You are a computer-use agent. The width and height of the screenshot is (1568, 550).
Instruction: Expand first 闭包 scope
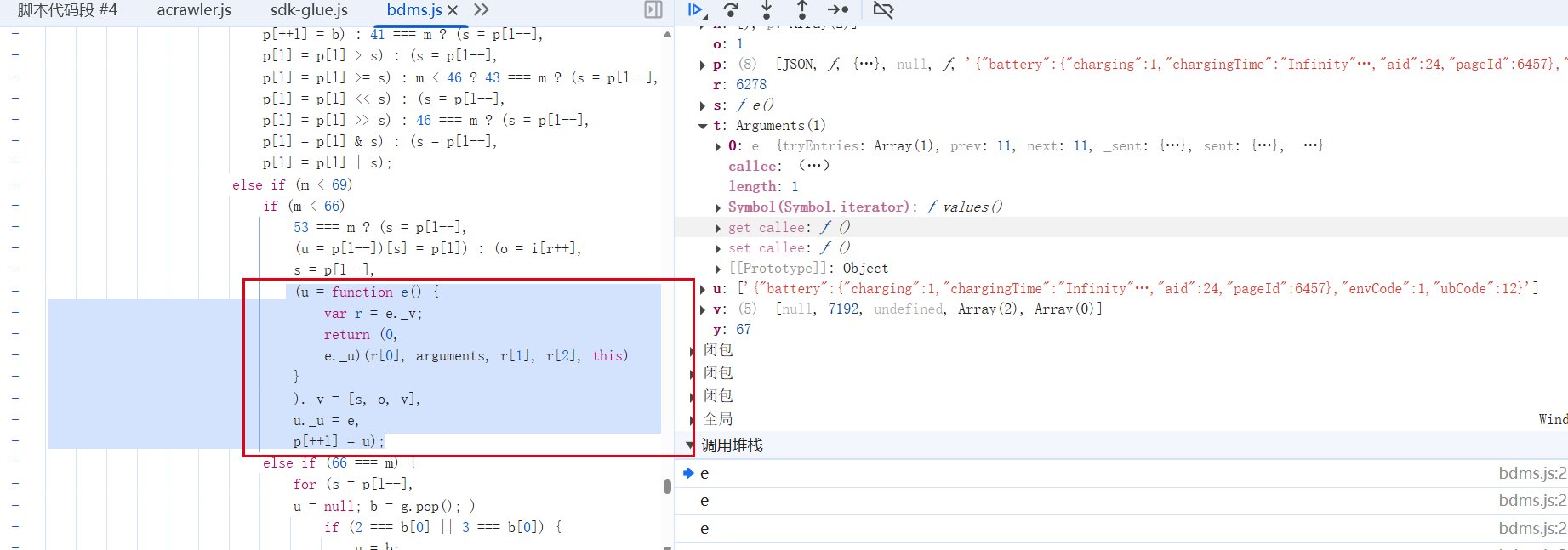click(x=692, y=350)
